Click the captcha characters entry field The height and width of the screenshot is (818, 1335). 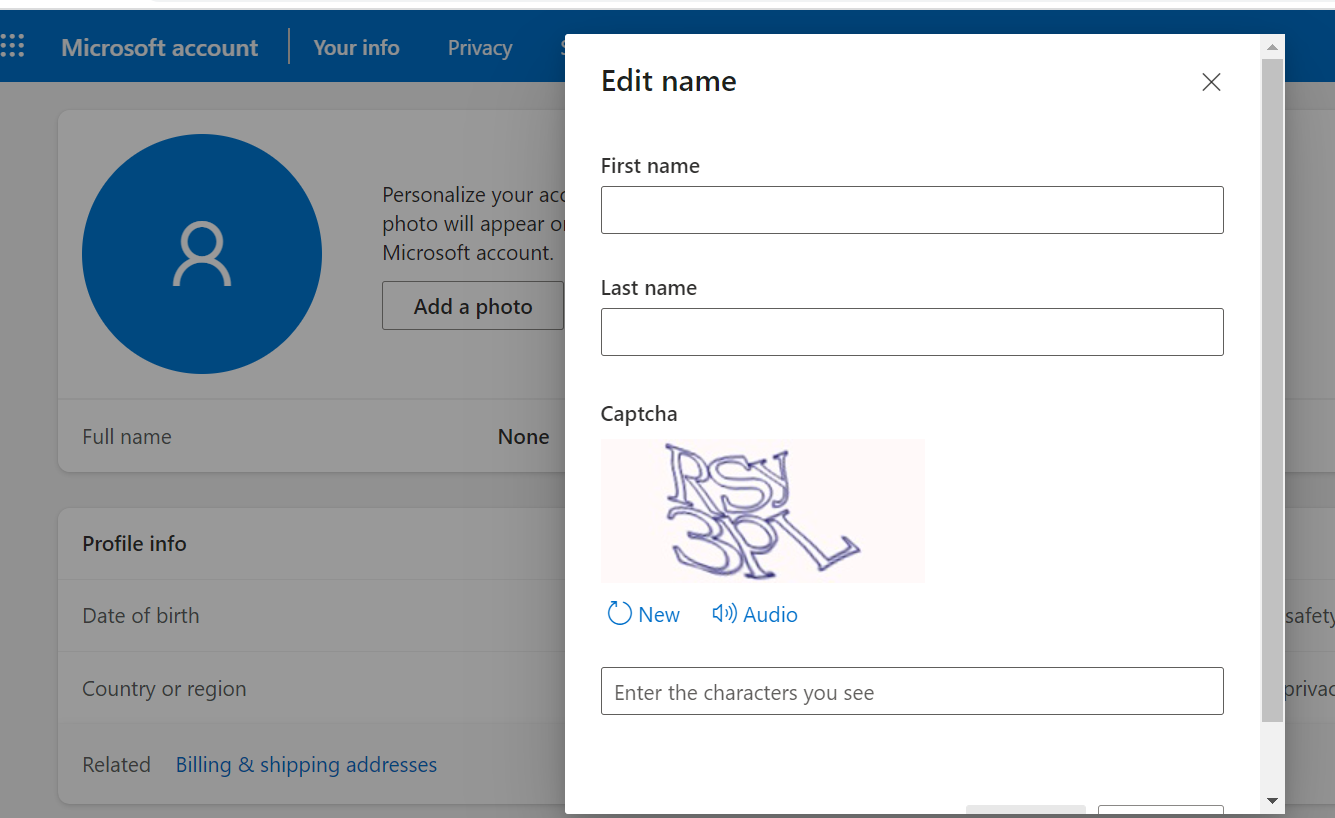point(911,691)
